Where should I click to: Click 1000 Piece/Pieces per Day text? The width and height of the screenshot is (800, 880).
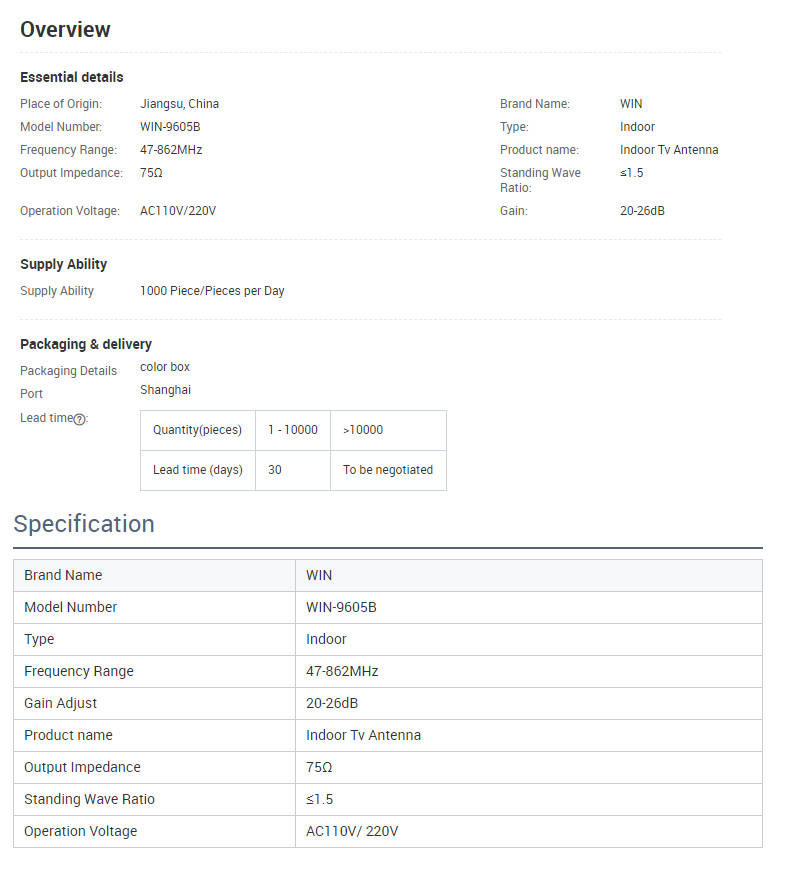(x=212, y=291)
